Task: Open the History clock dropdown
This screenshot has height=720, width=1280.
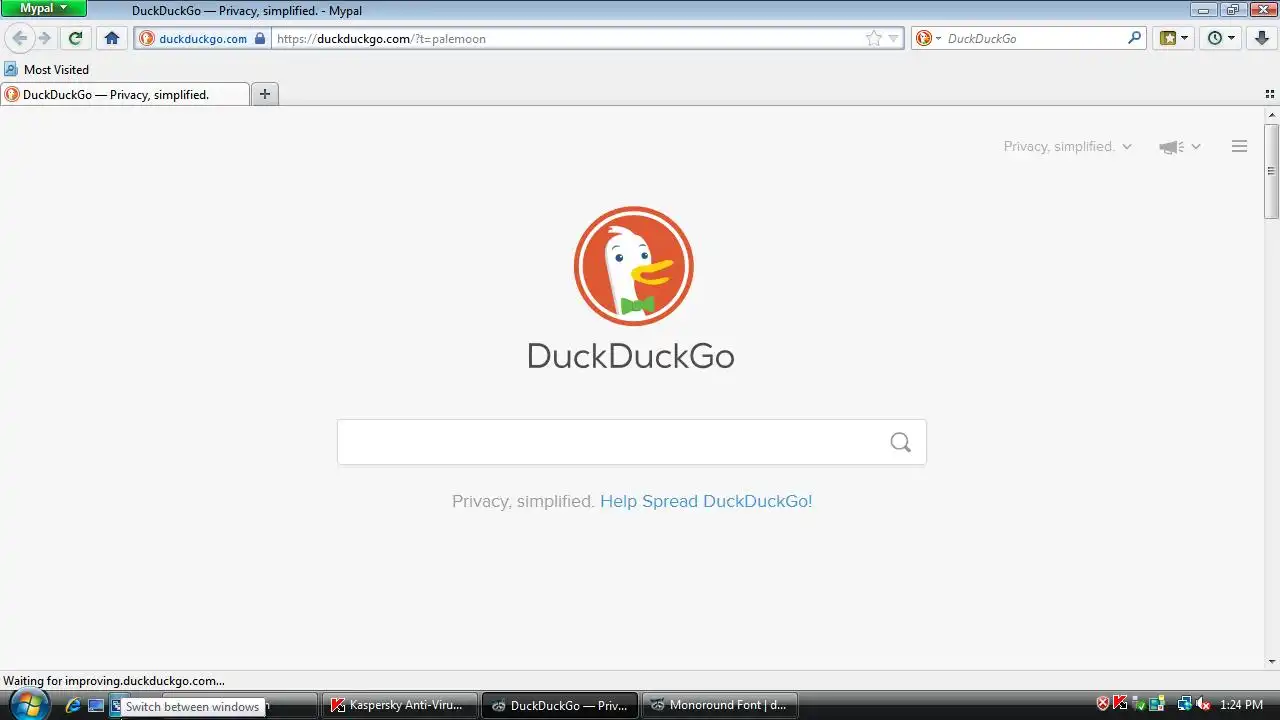Action: point(1221,38)
